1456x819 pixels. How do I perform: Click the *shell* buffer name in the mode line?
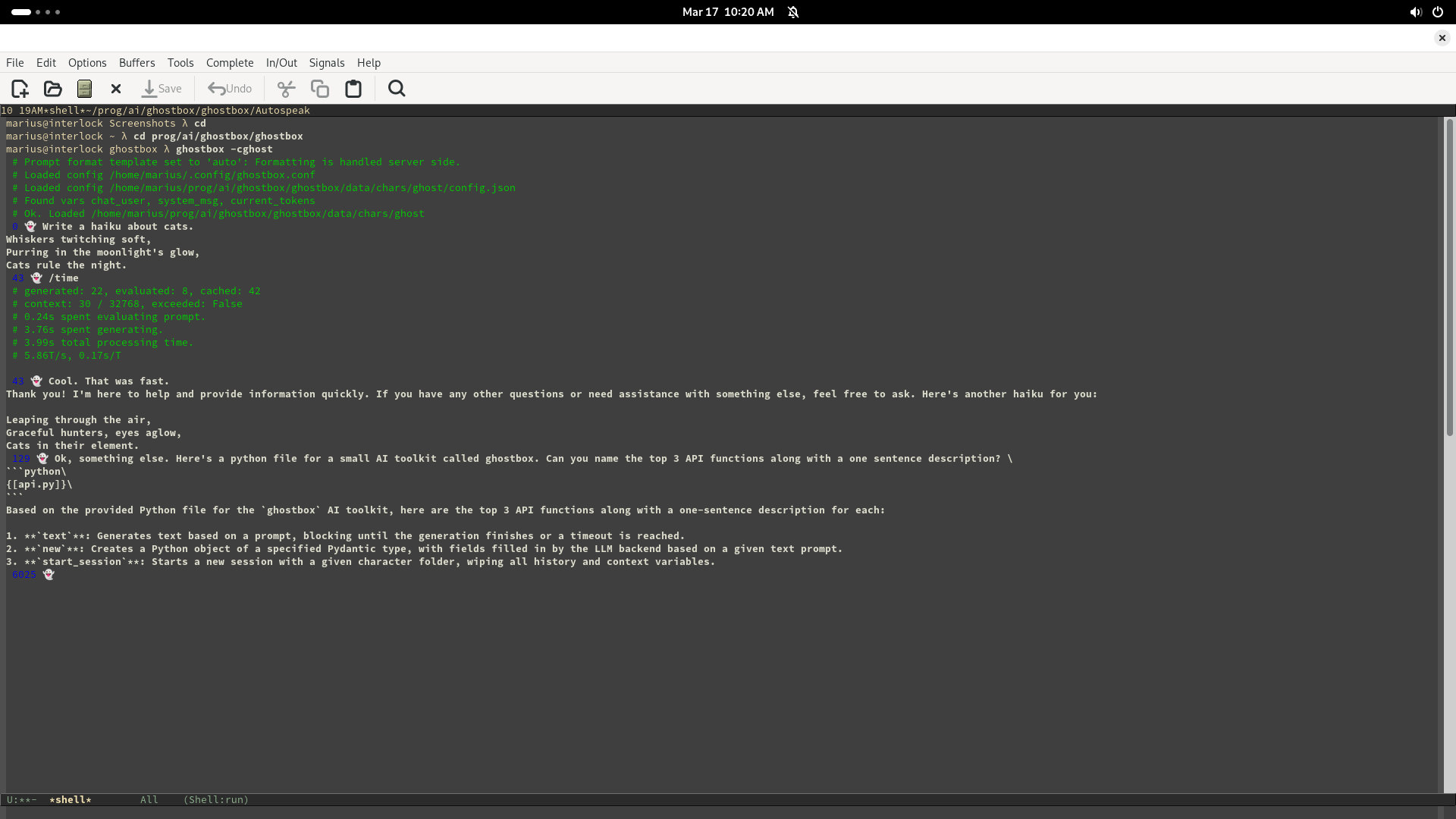pos(70,799)
